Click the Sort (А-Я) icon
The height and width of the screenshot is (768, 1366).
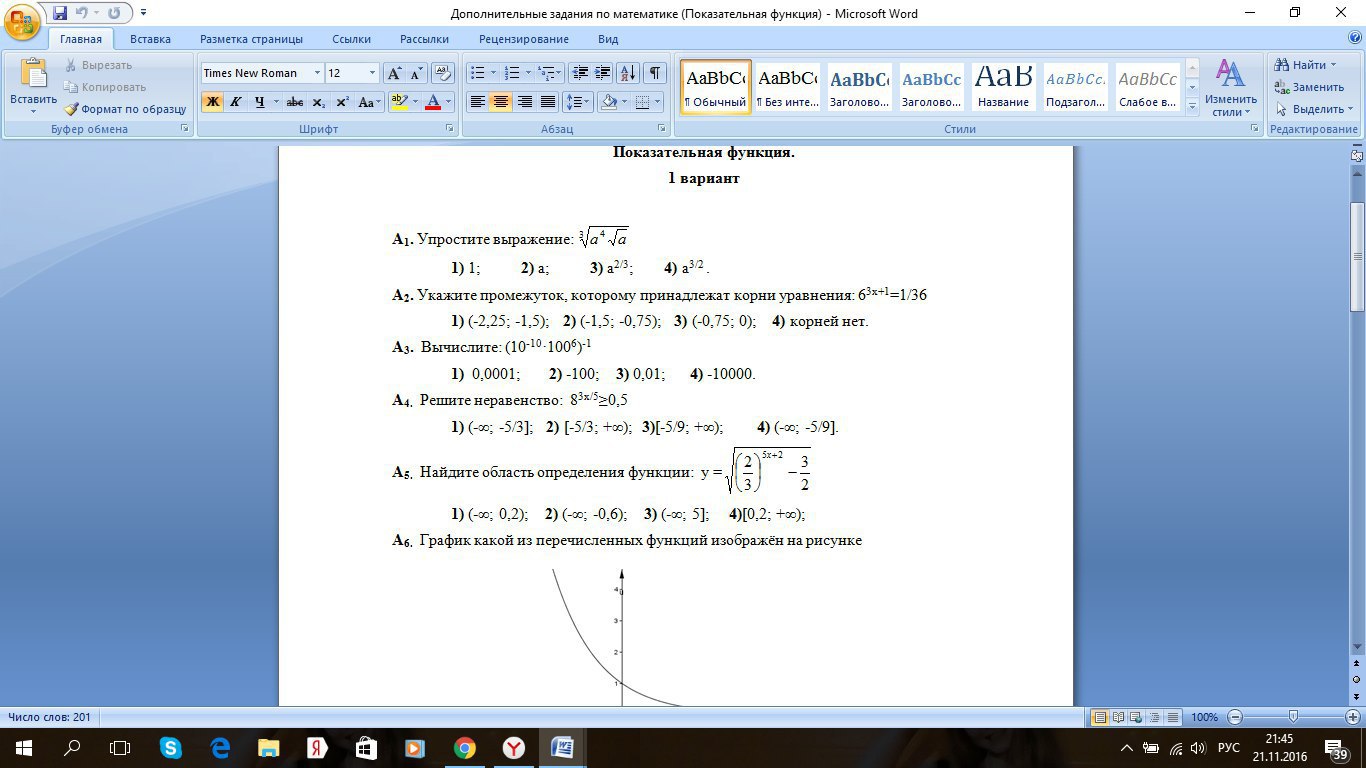click(628, 73)
